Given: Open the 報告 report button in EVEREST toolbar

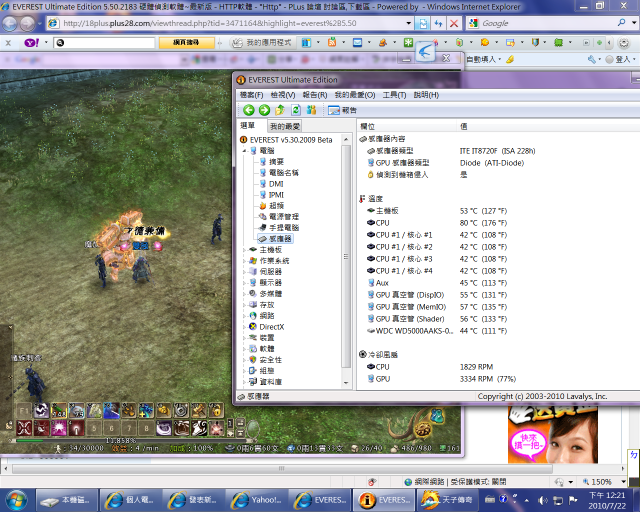Looking at the screenshot, I should click(x=342, y=110).
